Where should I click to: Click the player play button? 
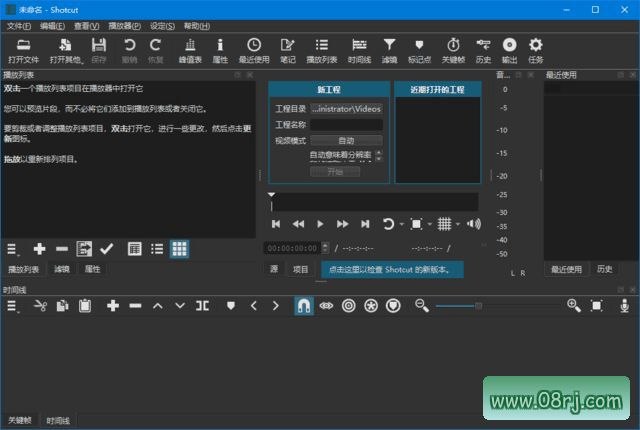pyautogui.click(x=320, y=224)
